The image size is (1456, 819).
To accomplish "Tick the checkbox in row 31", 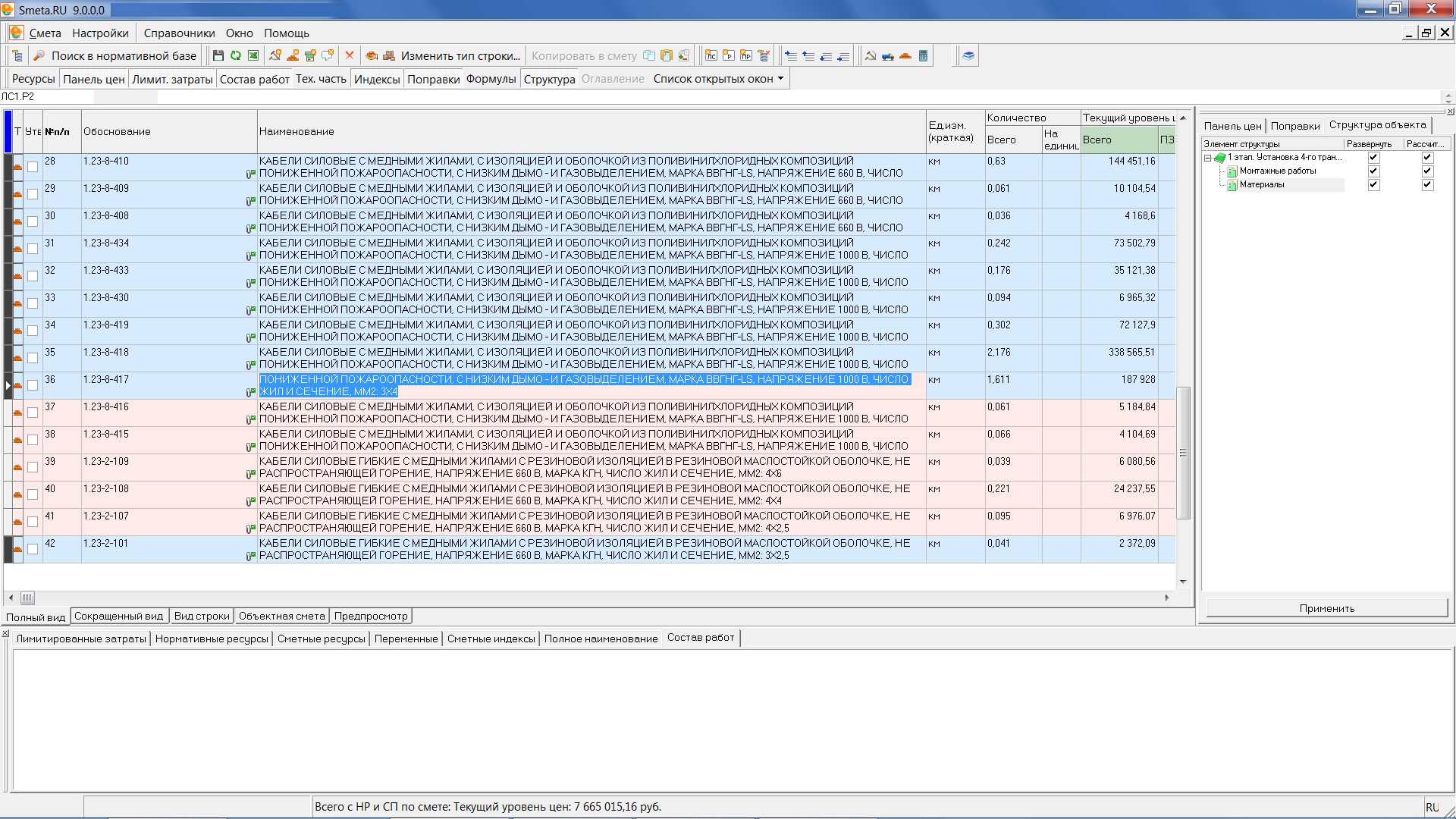I will pos(33,249).
